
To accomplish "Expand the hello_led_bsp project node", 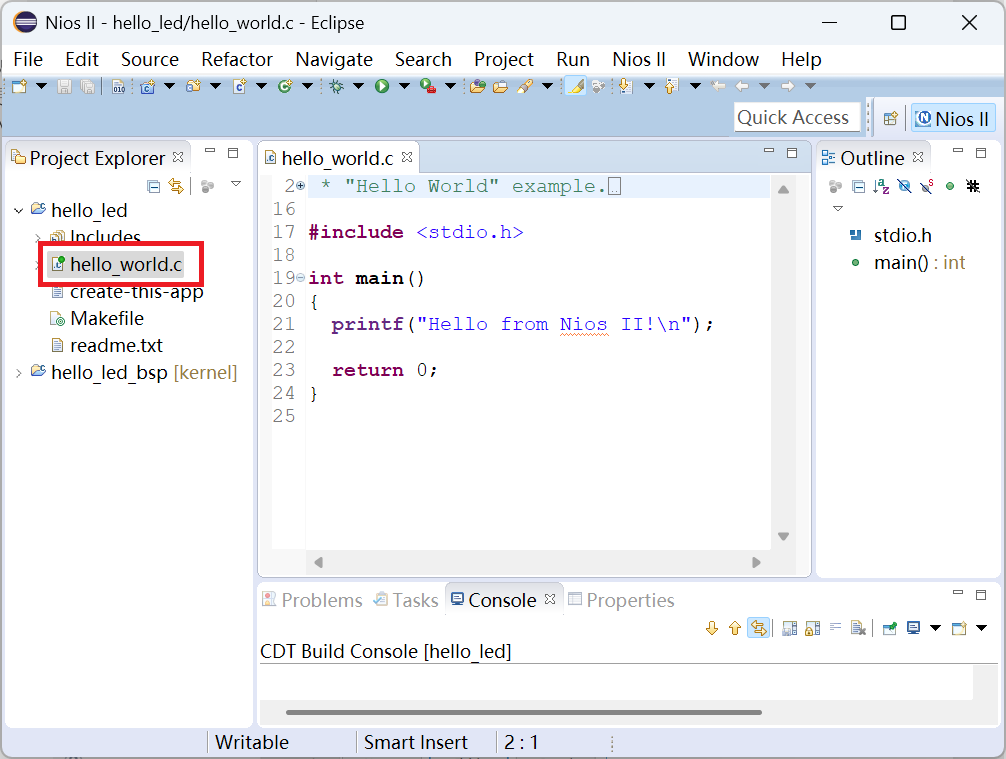I will click(19, 373).
